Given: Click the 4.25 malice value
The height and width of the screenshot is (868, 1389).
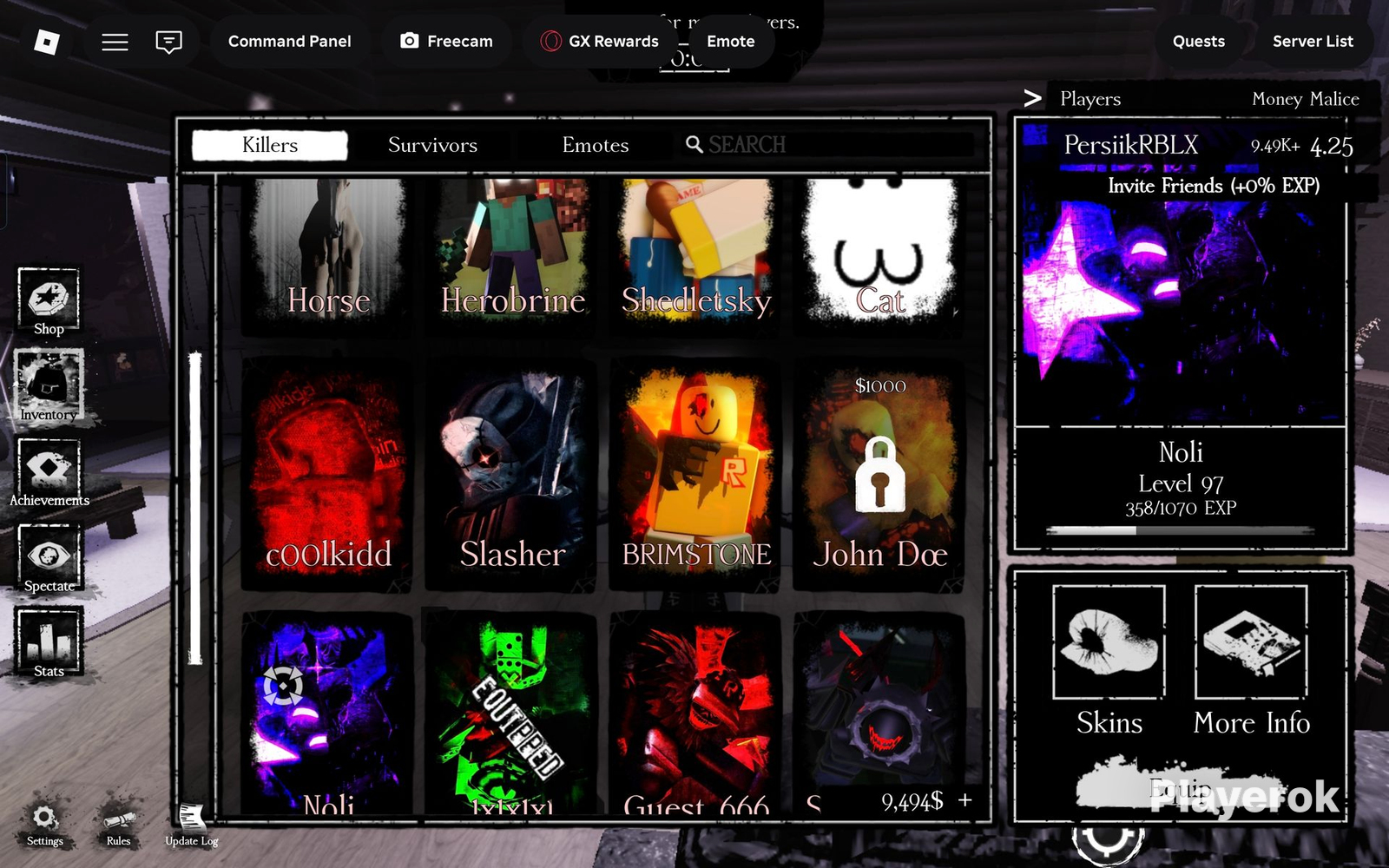Looking at the screenshot, I should (1332, 147).
